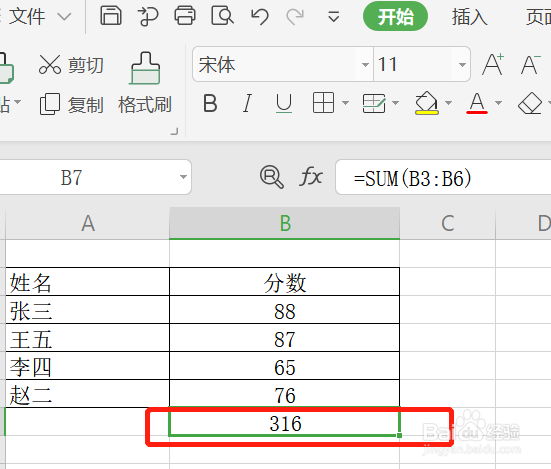Expand the font size dropdown arrow
The image size is (551, 469).
point(462,65)
